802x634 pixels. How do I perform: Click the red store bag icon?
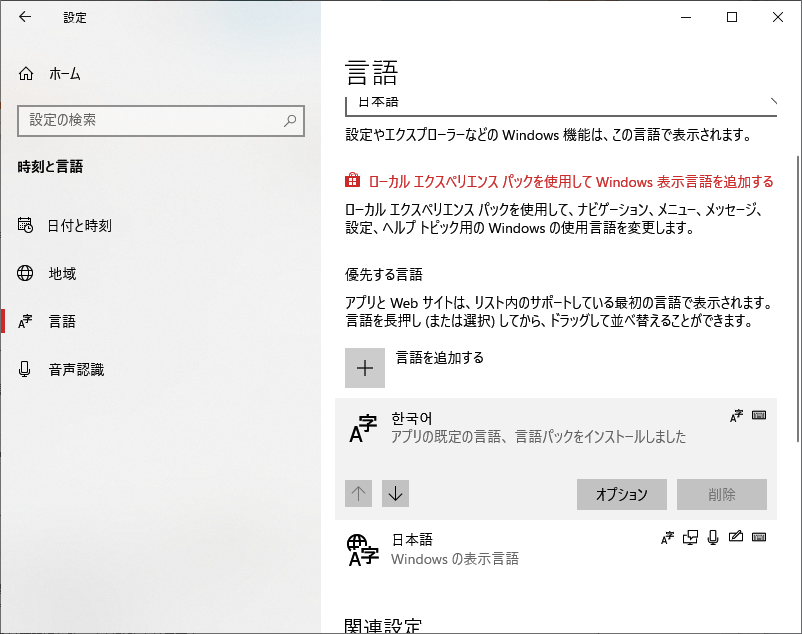(x=352, y=180)
